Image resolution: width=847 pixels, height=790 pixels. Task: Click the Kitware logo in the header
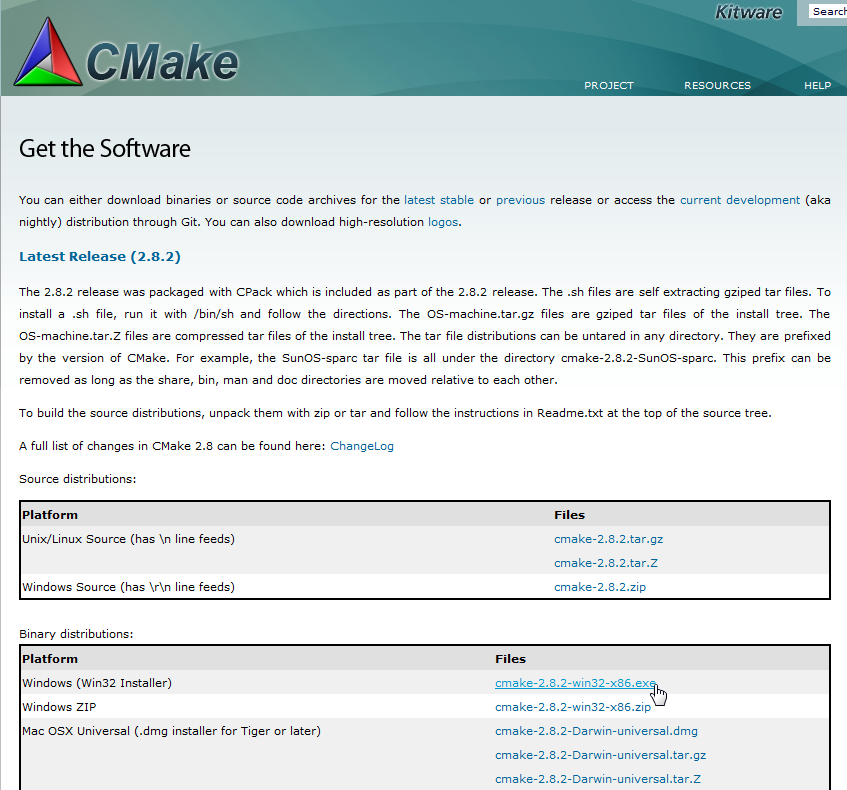pos(748,12)
